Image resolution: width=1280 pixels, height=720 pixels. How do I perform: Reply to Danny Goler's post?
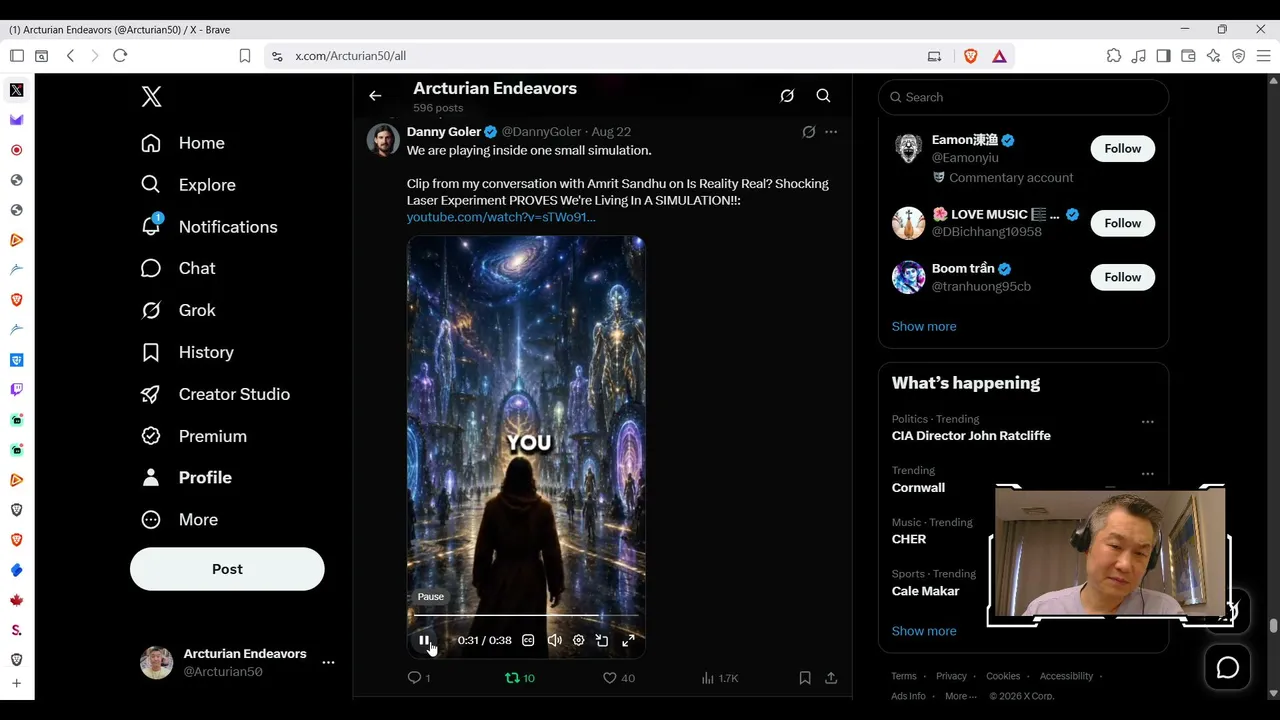coord(419,678)
